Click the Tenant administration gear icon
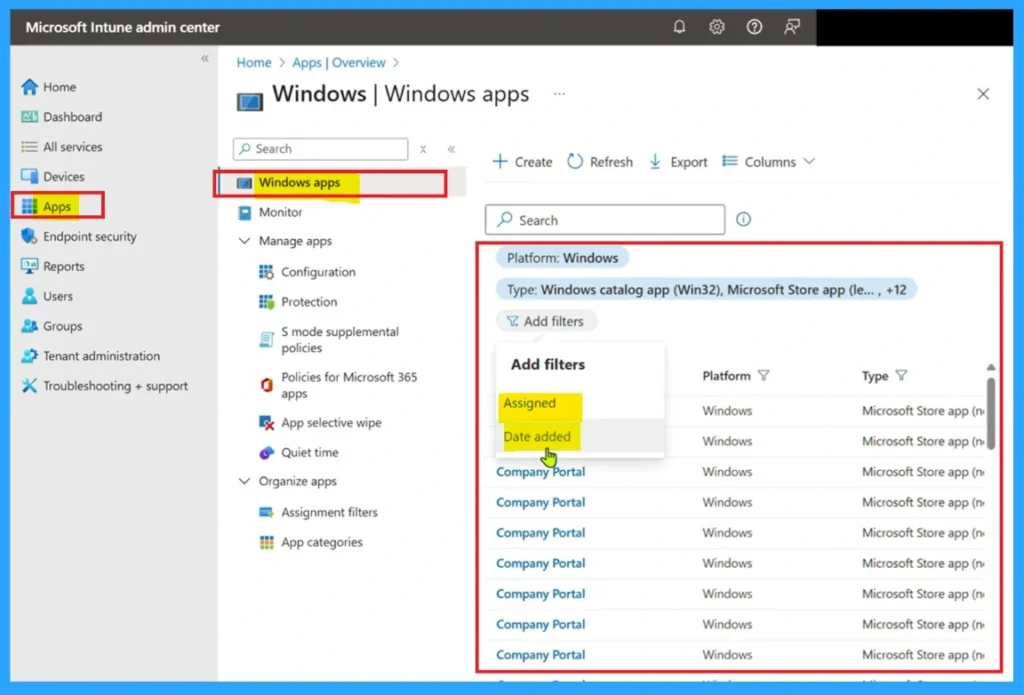Viewport: 1024px width, 695px height. tap(29, 355)
